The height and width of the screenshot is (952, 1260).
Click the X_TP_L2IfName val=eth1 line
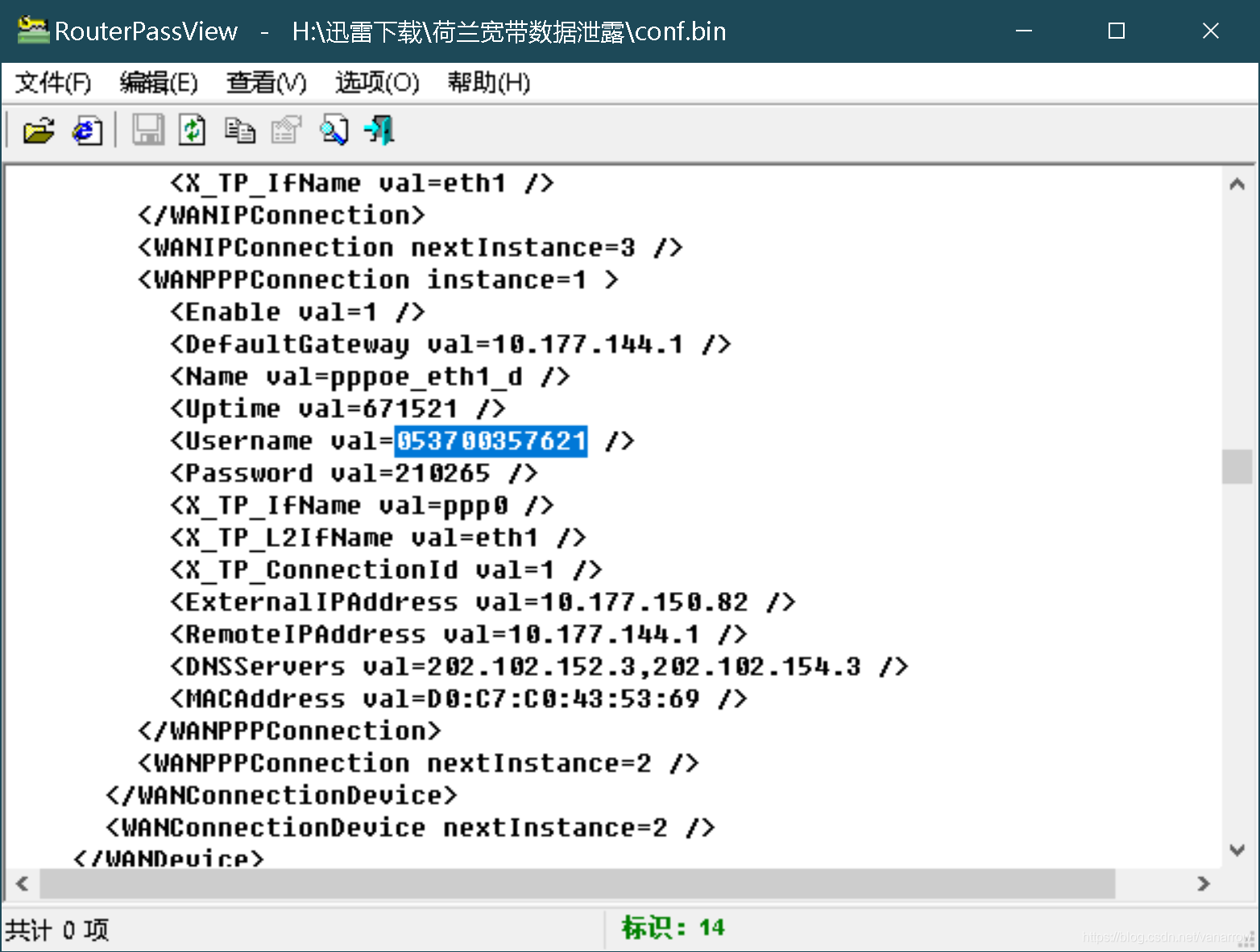378,538
